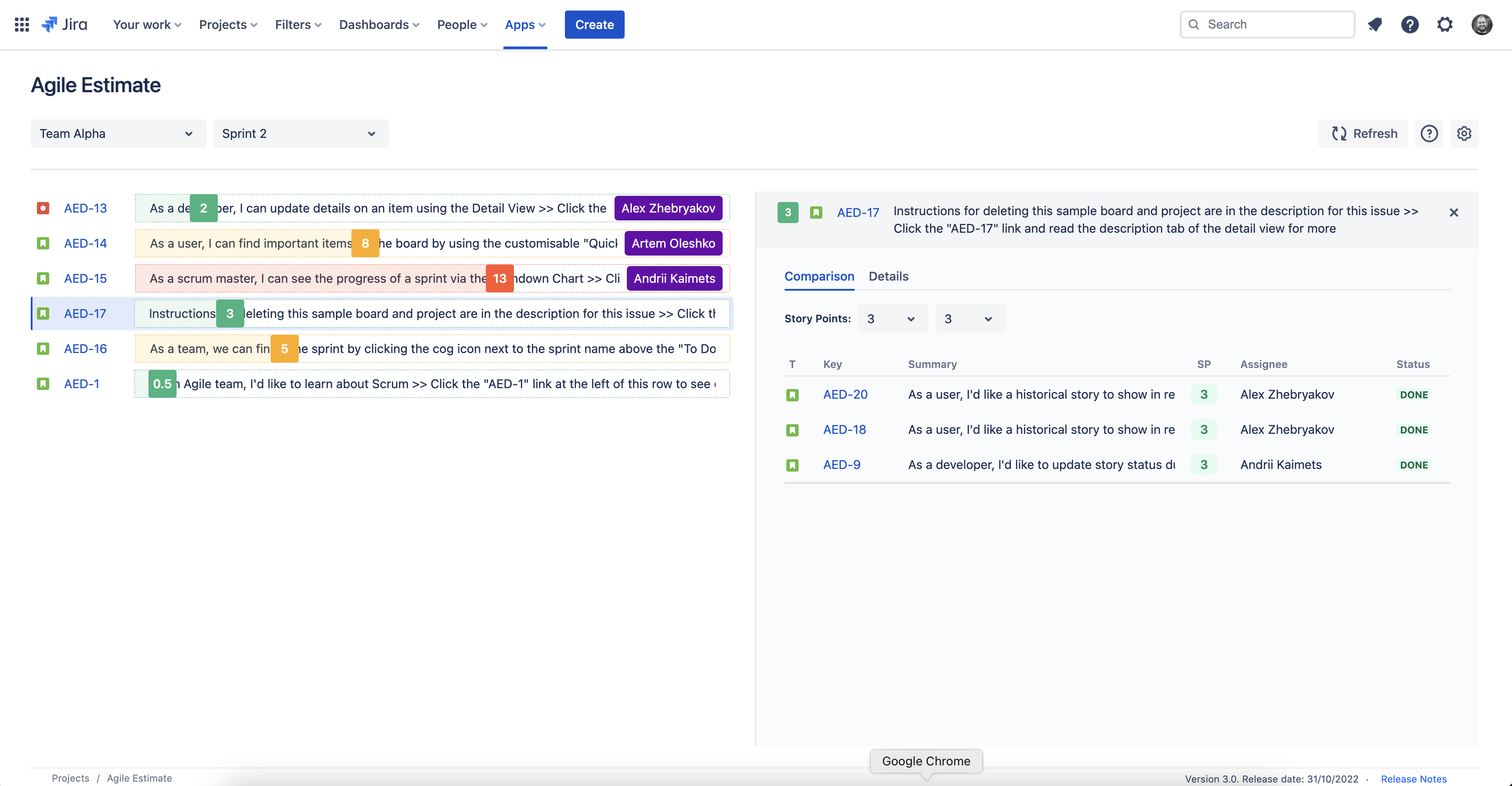Open Jira settings gear in the top bar
The image size is (1512, 786).
point(1444,24)
